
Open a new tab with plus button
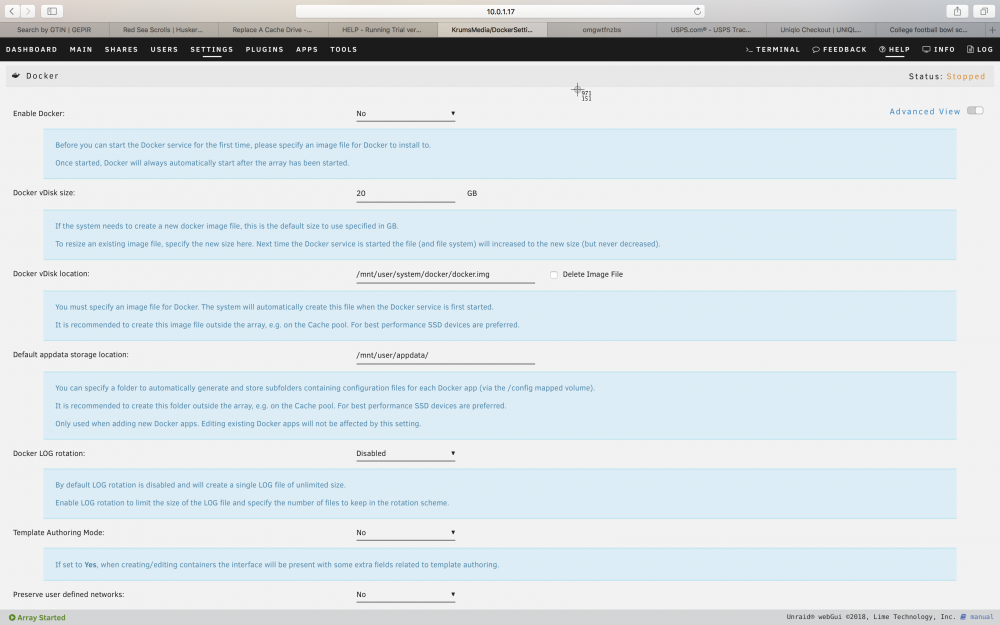click(992, 29)
